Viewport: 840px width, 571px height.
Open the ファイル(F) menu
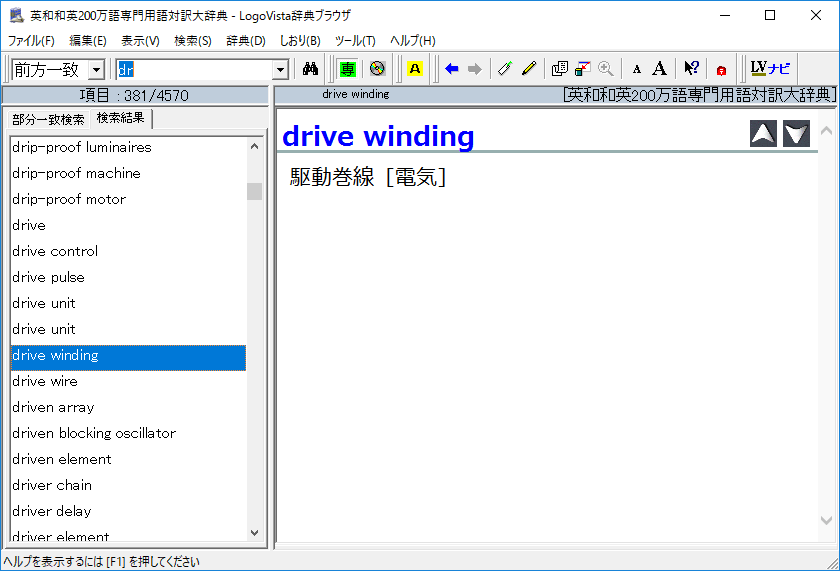click(31, 41)
